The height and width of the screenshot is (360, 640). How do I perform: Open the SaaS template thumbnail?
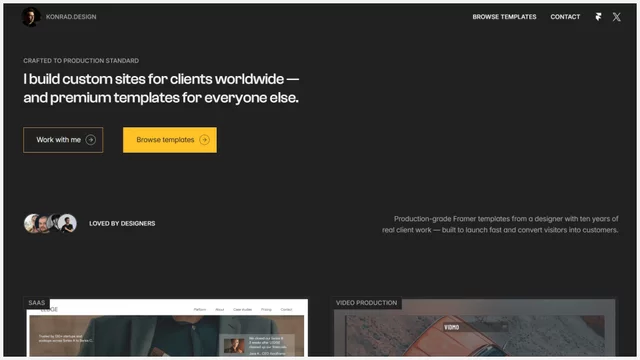pos(166,327)
